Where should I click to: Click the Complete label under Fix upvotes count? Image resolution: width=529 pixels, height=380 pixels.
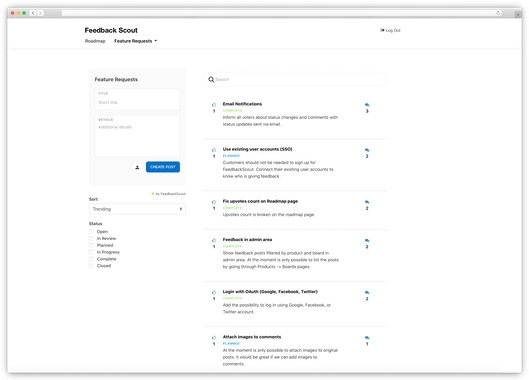pos(232,208)
